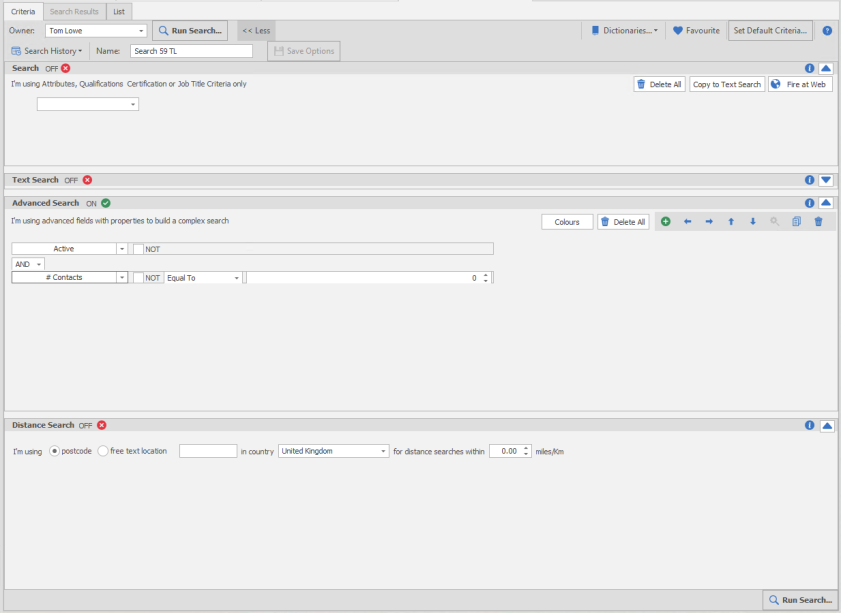Image resolution: width=841 pixels, height=613 pixels.
Task: Open the help question mark icon
Action: pyautogui.click(x=827, y=31)
